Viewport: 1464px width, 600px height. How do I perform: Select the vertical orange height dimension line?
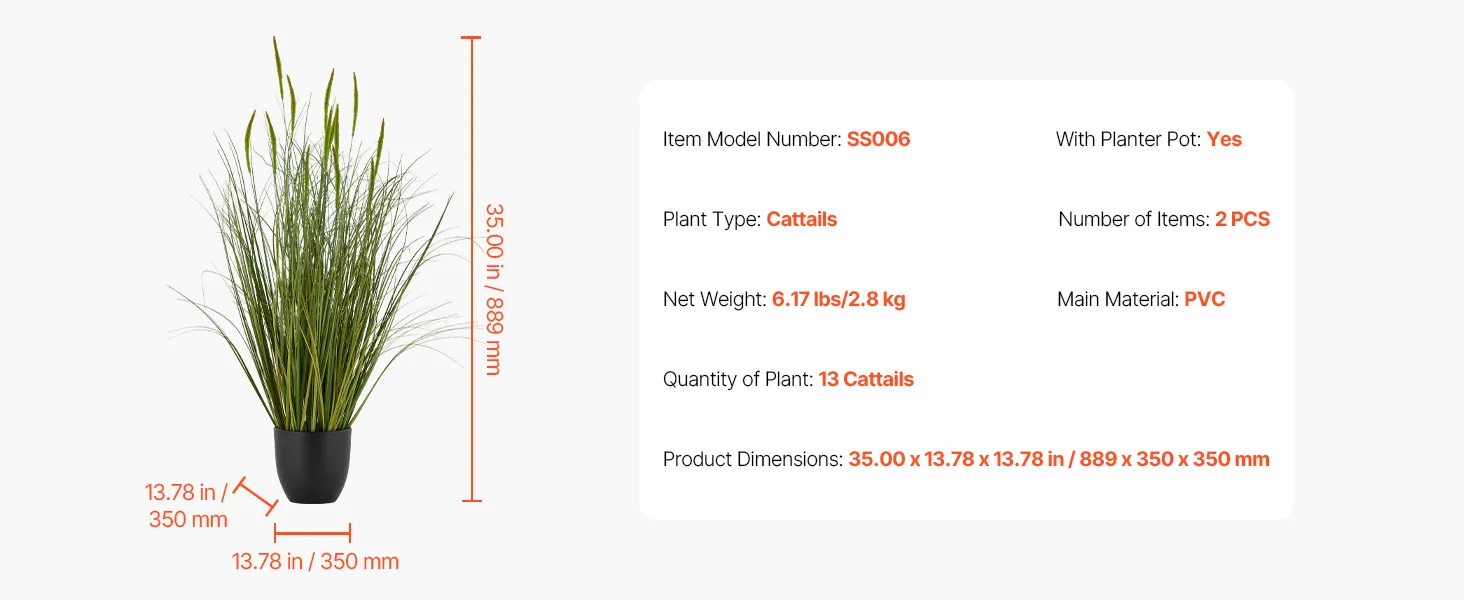[471, 270]
